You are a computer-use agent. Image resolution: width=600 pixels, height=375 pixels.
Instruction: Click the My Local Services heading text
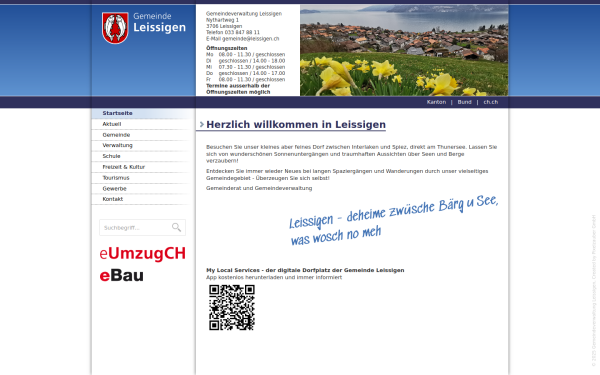305,270
